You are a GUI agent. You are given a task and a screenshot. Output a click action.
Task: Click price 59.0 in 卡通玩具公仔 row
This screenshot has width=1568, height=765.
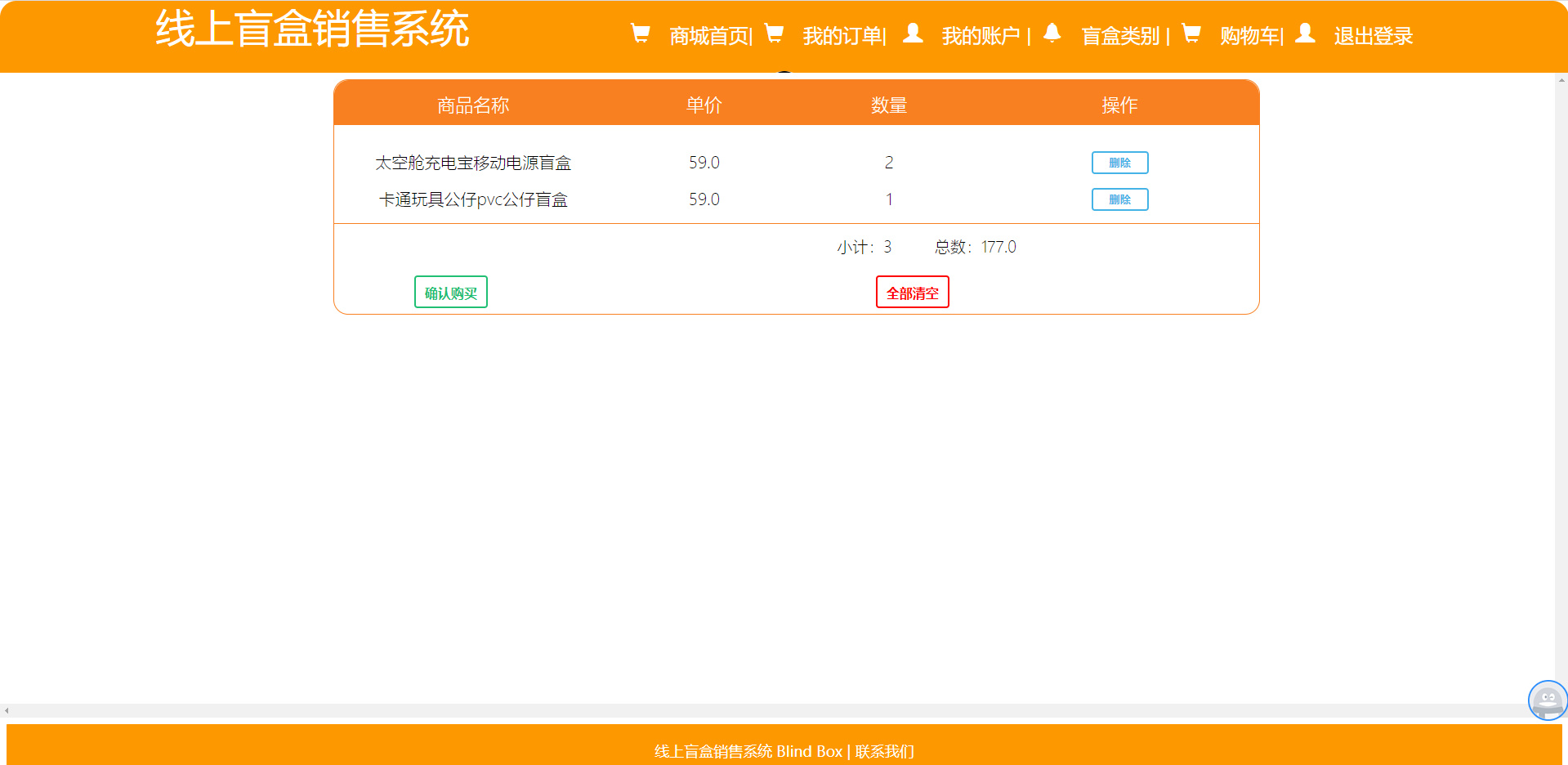coord(704,199)
